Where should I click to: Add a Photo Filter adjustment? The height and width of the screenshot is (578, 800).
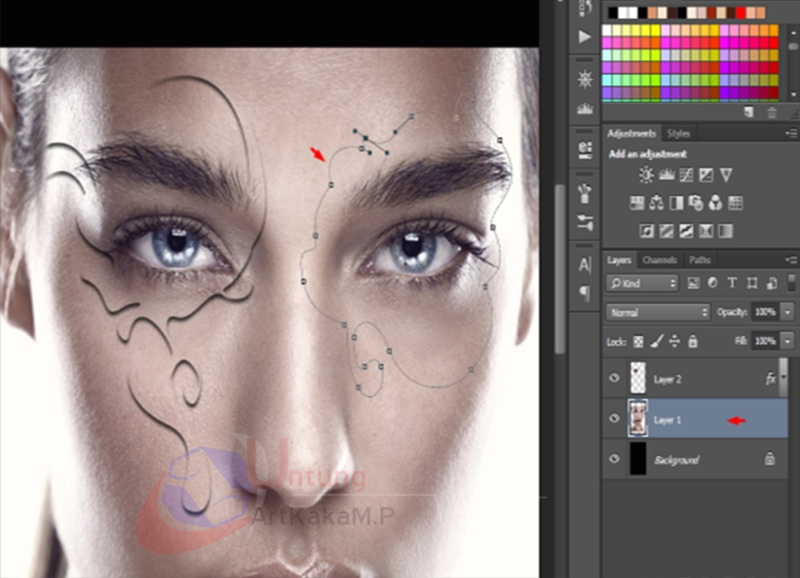click(696, 203)
